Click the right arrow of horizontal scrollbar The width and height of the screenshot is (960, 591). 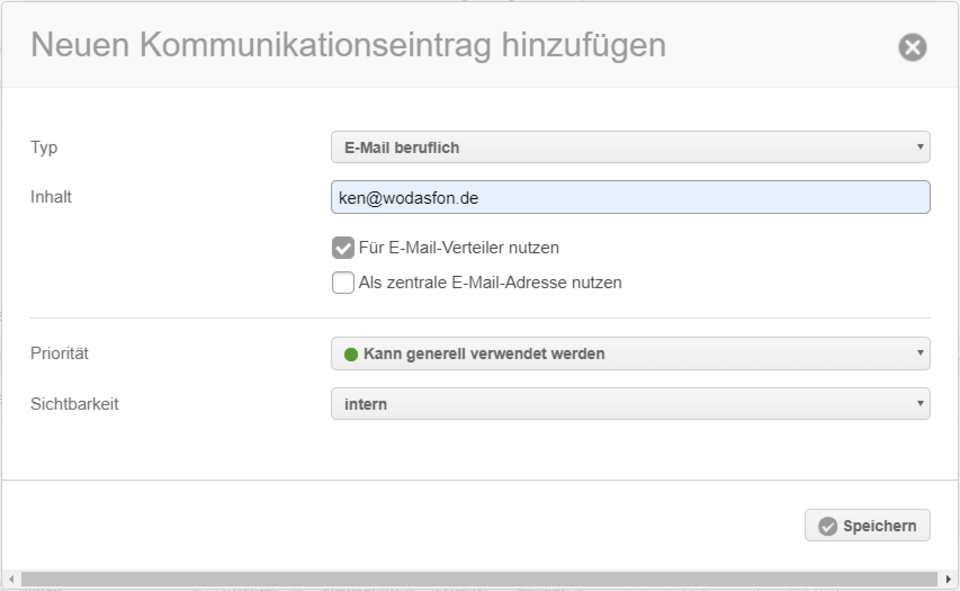(x=948, y=579)
